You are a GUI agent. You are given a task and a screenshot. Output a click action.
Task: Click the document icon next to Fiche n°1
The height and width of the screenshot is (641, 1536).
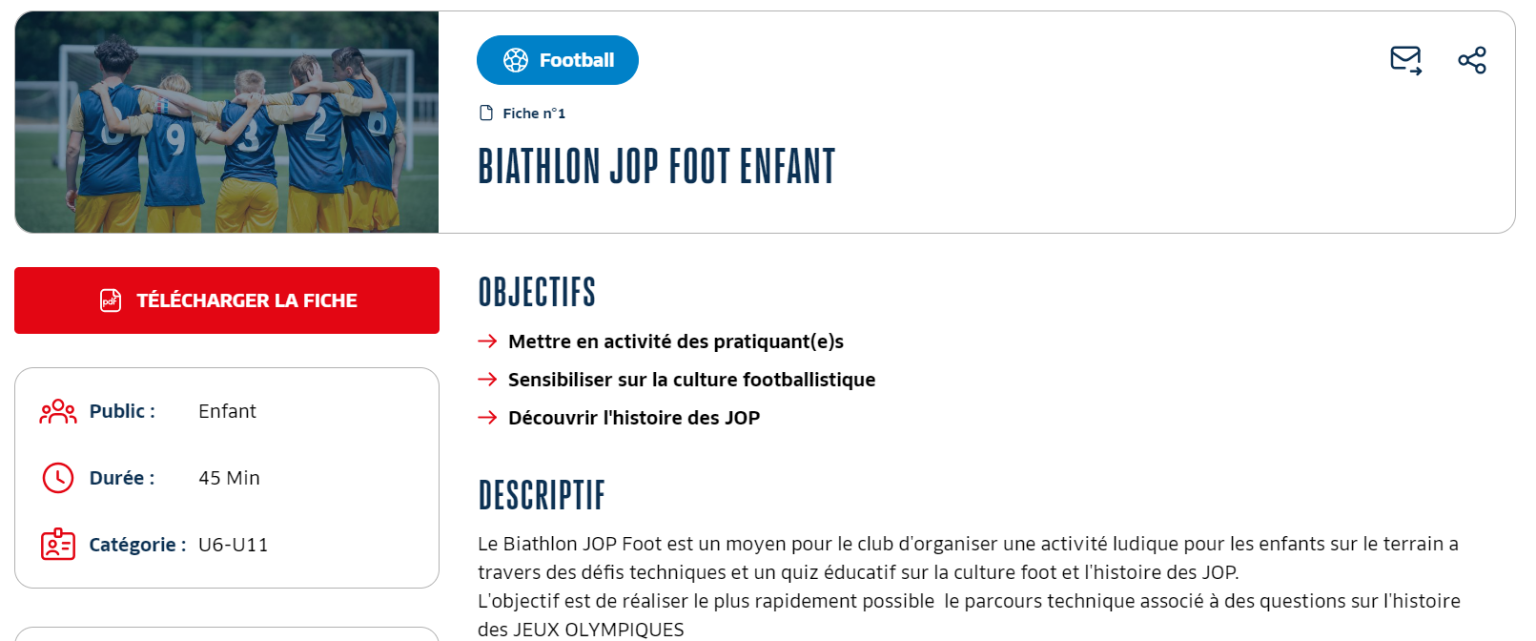484,113
